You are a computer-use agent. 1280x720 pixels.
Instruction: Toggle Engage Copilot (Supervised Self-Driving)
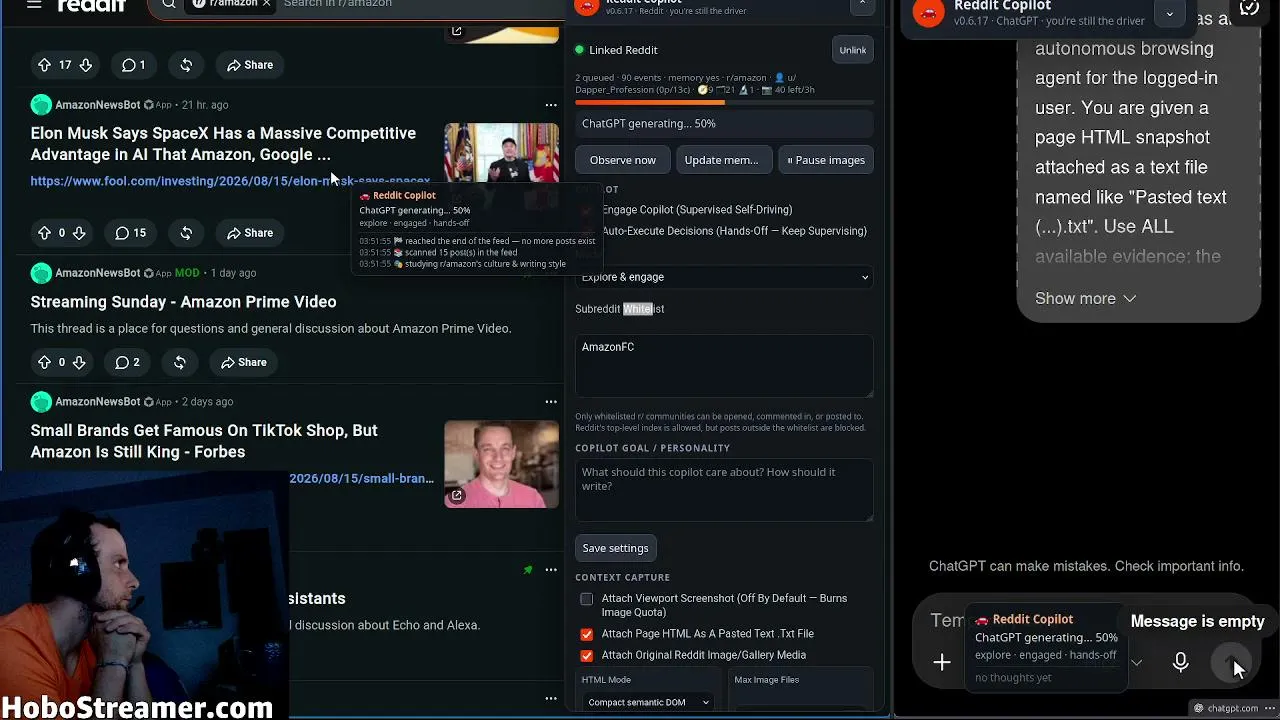[x=697, y=210]
